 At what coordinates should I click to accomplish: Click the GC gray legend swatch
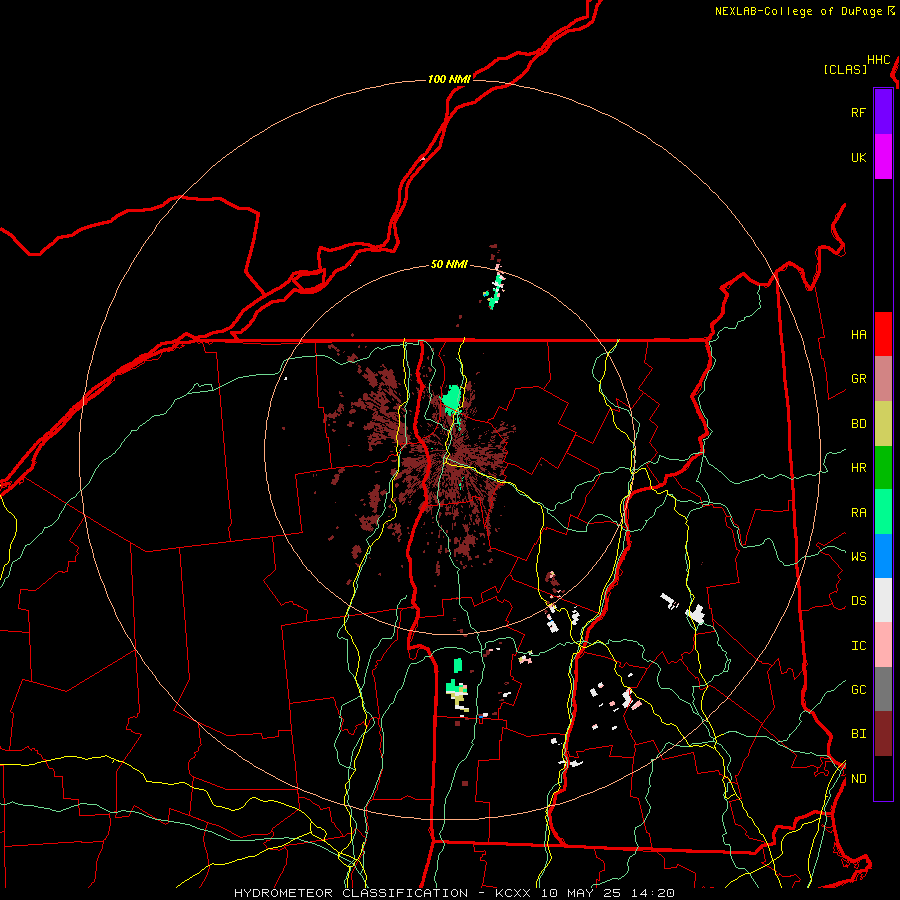pyautogui.click(x=883, y=689)
